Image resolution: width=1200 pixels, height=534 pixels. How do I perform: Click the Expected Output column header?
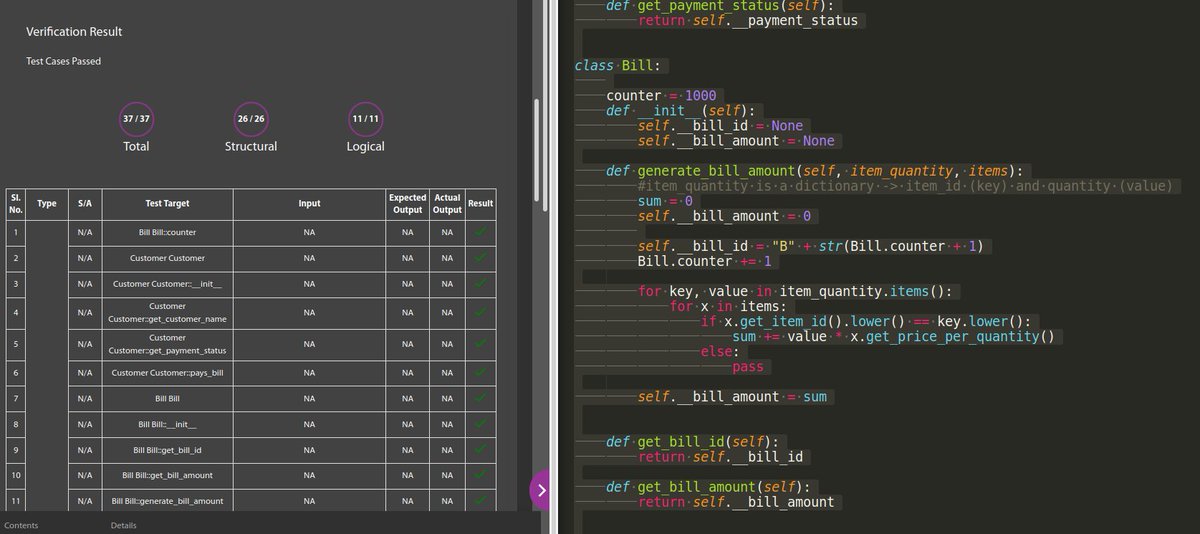coord(408,204)
